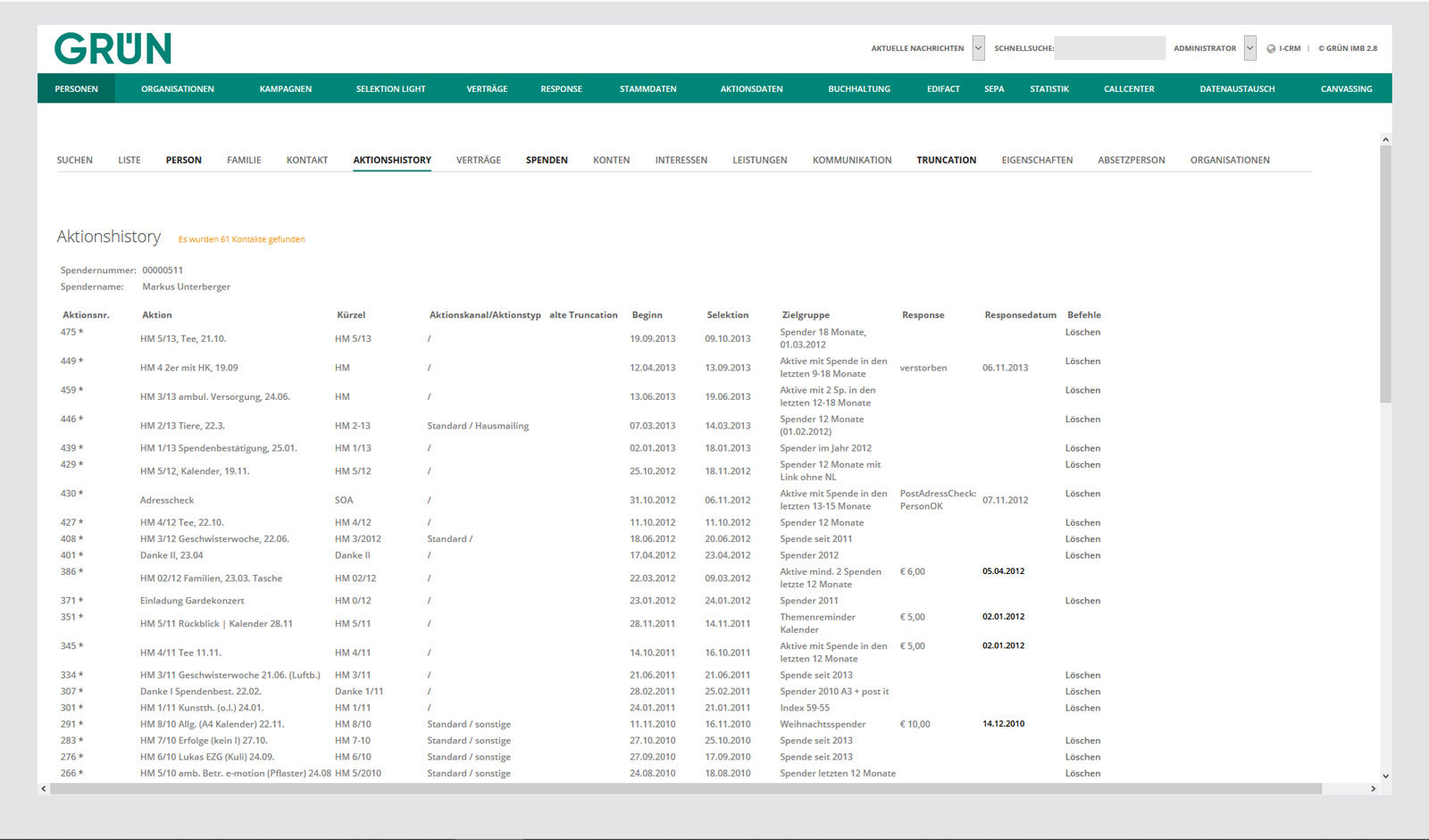This screenshot has height=840, width=1429.
Task: Go to the Suchen tab
Action: point(75,160)
